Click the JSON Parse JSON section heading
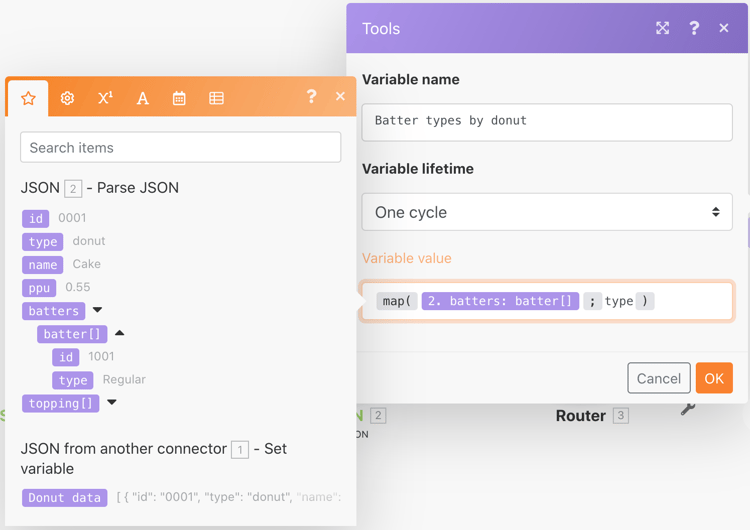Screen dimensions: 750x530 [x=99, y=188]
